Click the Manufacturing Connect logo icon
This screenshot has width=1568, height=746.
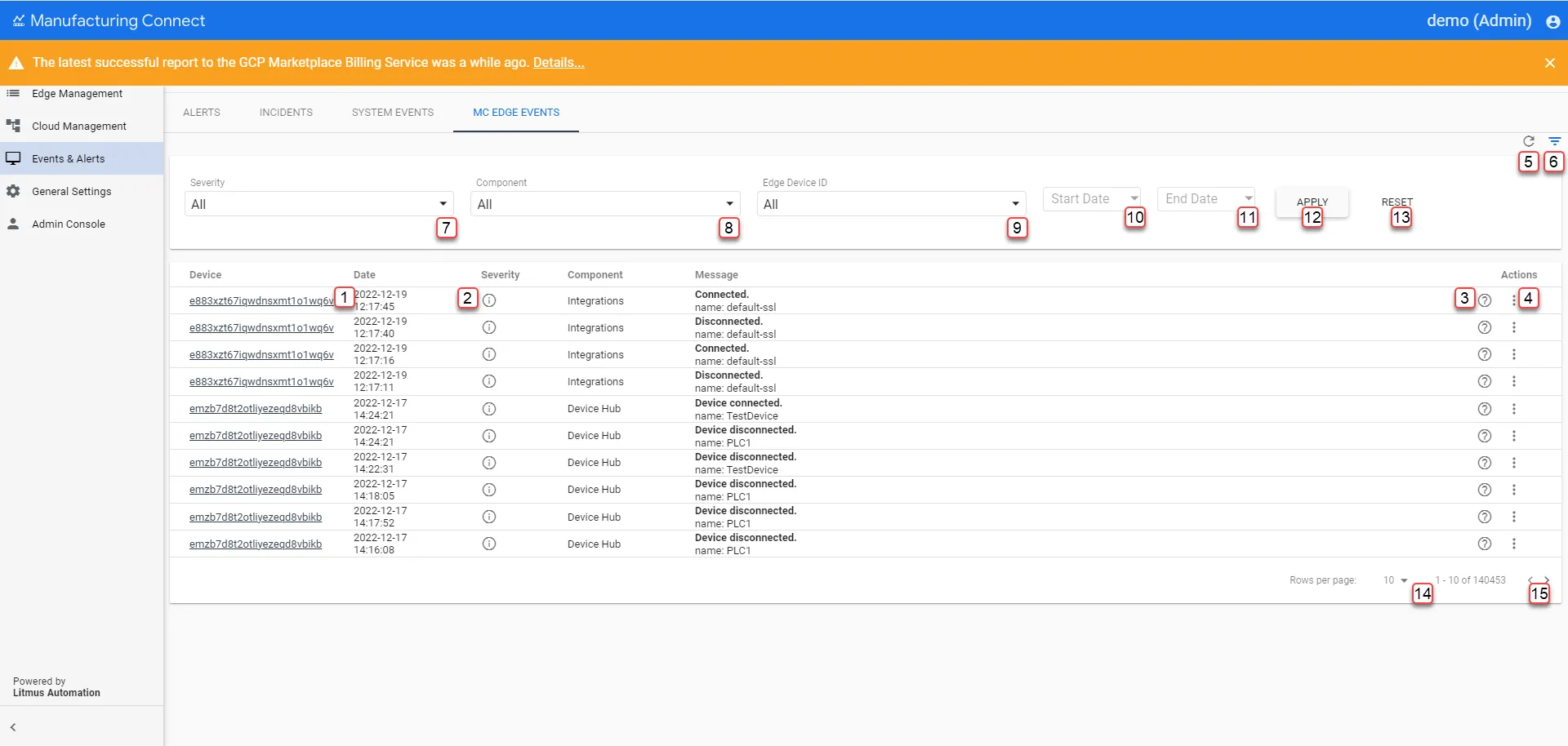pos(19,21)
